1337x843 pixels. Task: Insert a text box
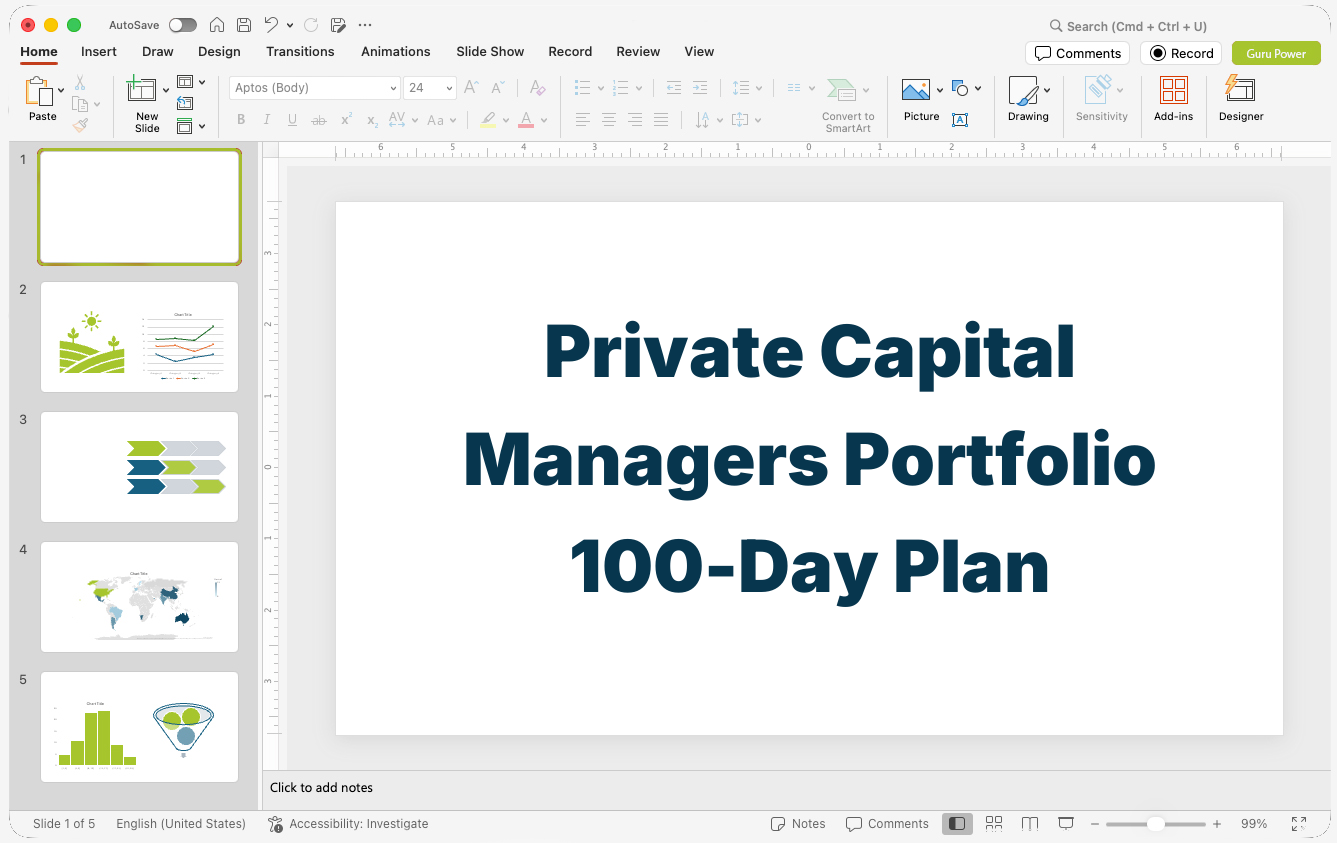pos(960,120)
